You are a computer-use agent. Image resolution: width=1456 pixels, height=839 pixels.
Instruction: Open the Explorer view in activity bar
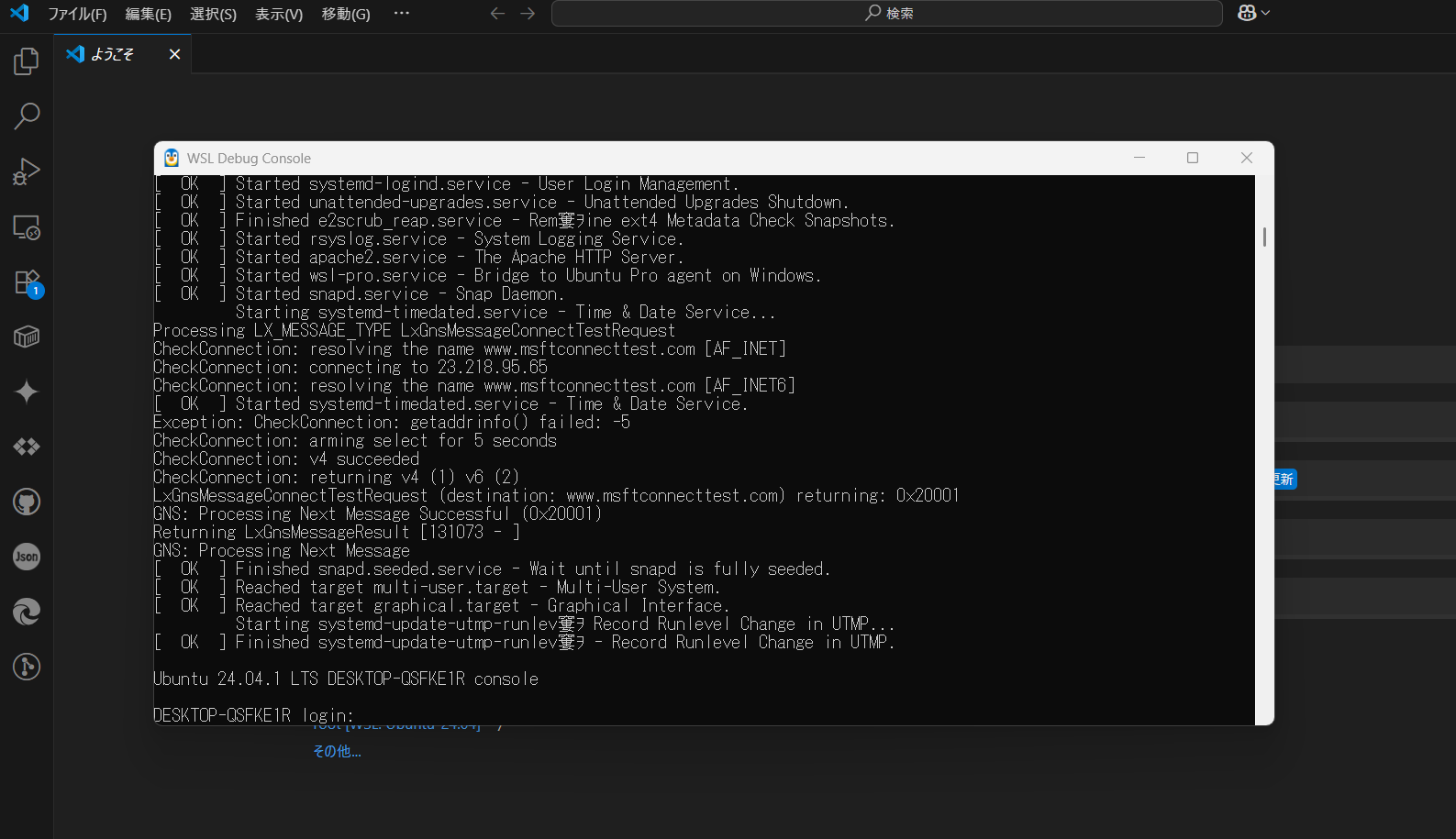[x=27, y=61]
